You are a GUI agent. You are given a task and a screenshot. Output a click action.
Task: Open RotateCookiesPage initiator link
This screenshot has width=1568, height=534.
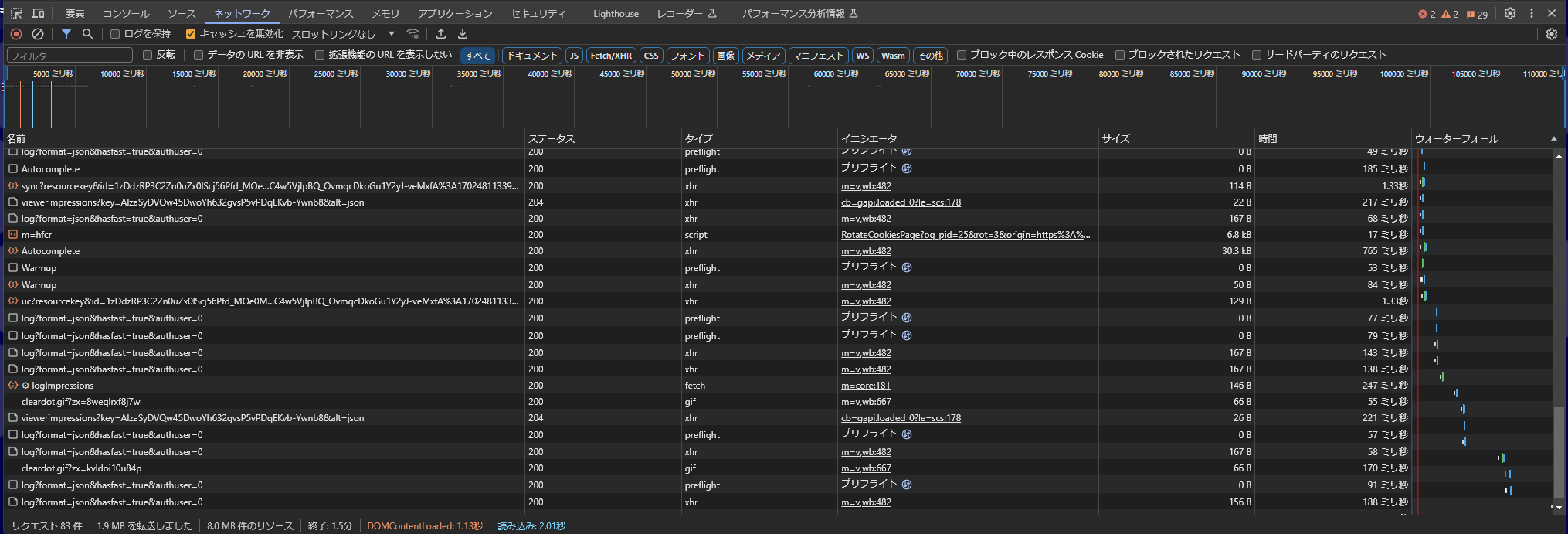click(966, 235)
